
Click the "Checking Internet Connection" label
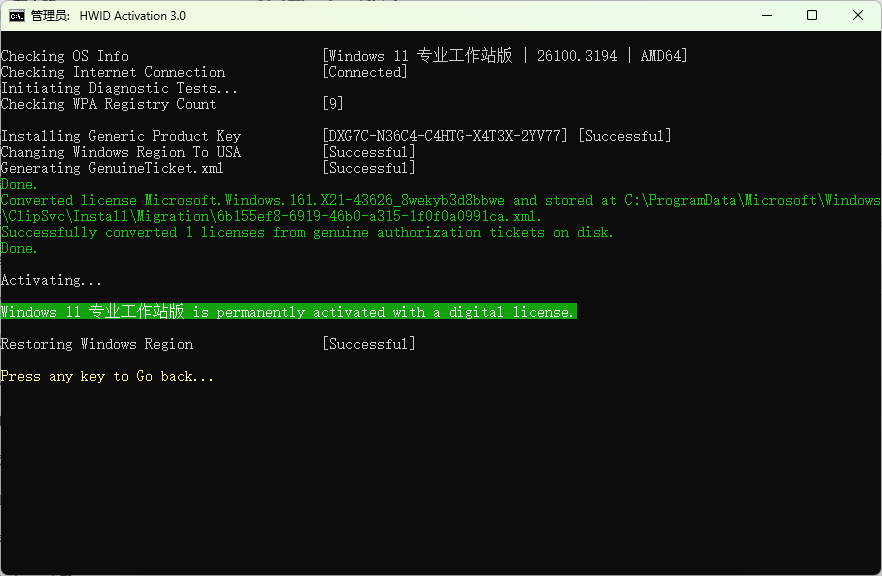113,72
